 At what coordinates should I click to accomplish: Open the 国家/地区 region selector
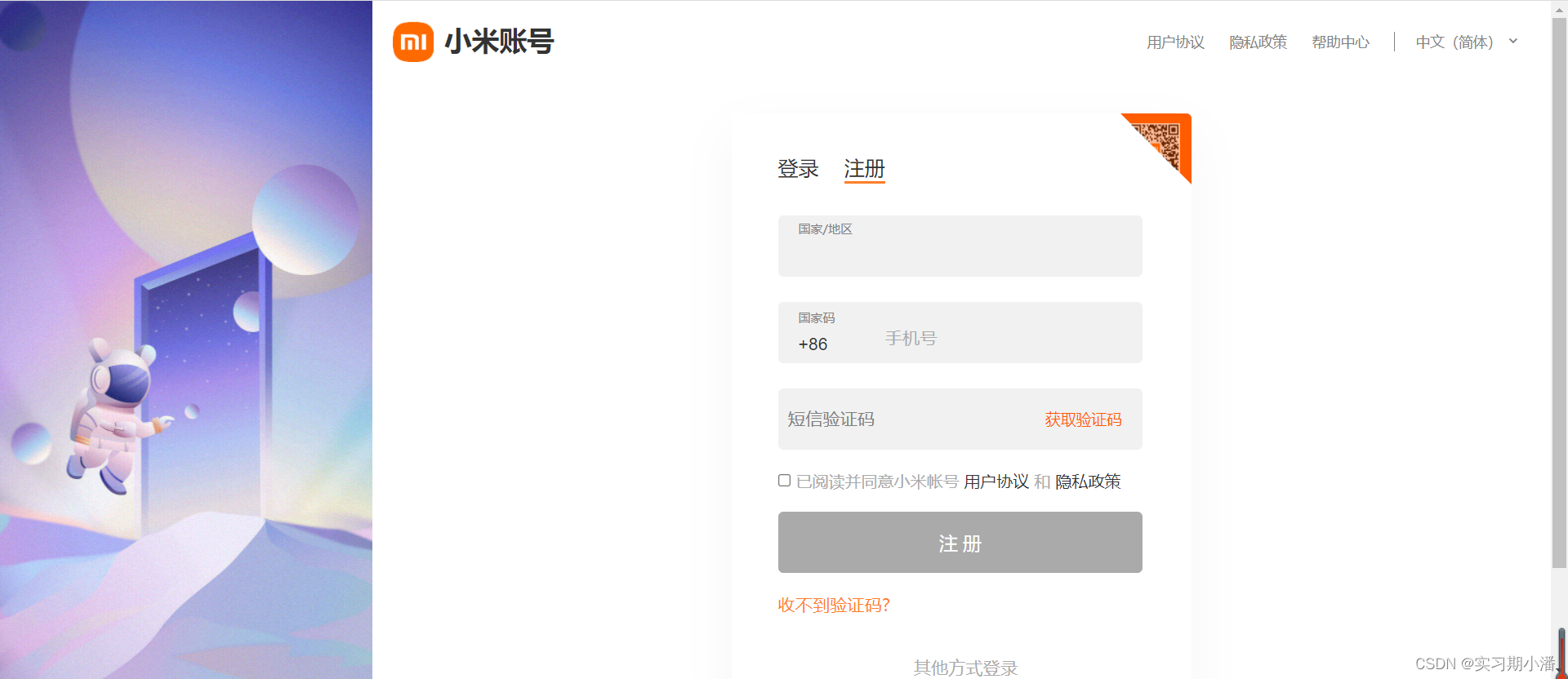[x=960, y=246]
